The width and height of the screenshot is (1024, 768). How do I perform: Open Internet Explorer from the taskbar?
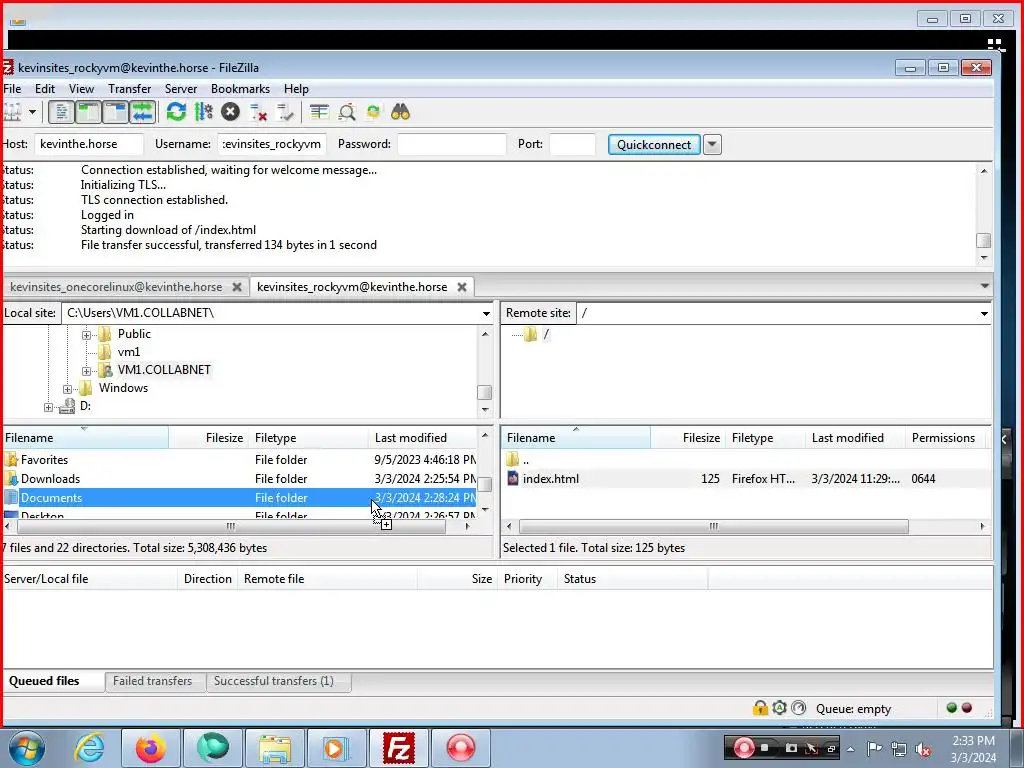coord(89,748)
